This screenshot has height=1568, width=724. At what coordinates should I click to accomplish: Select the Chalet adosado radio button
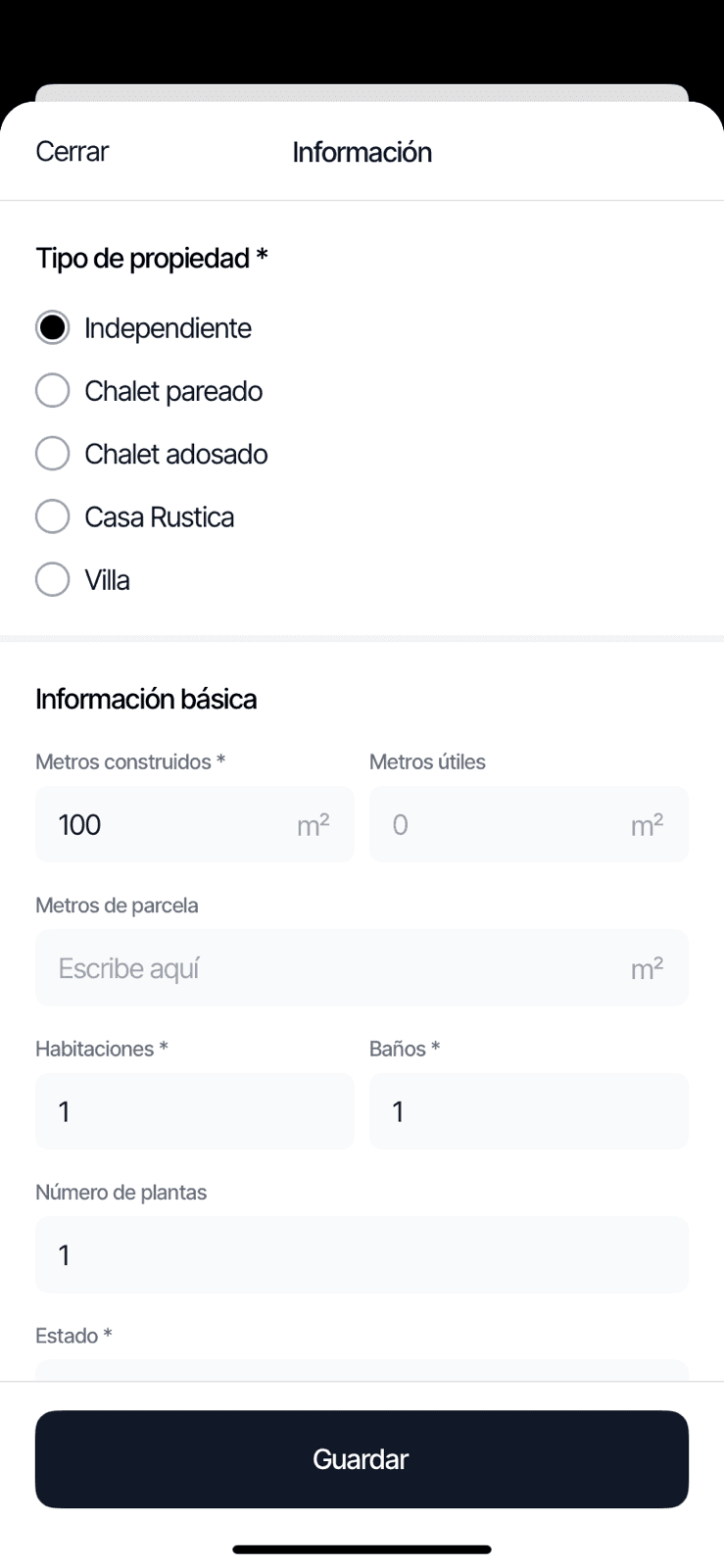[53, 453]
